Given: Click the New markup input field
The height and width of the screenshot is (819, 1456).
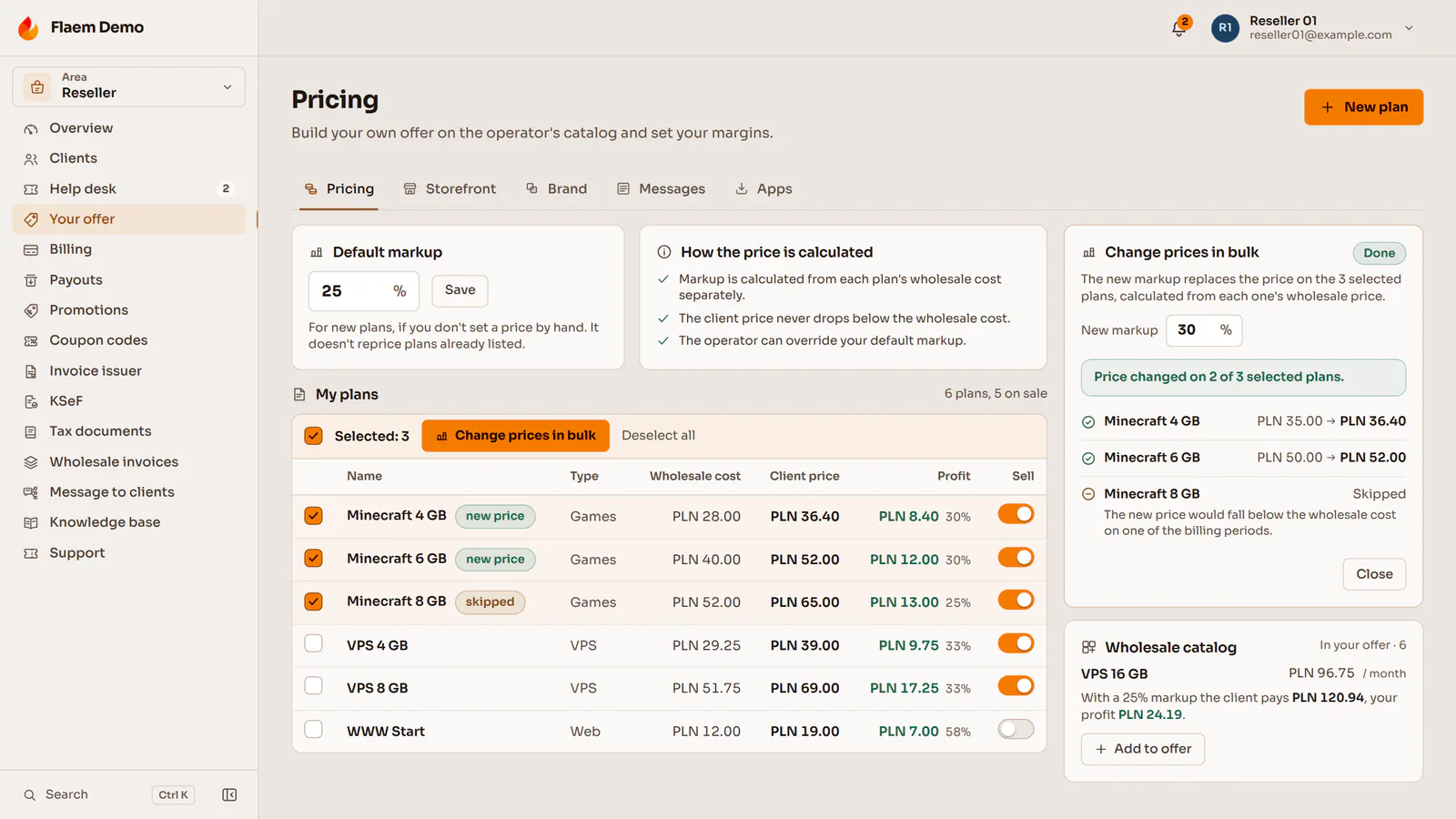Looking at the screenshot, I should click(x=1203, y=330).
